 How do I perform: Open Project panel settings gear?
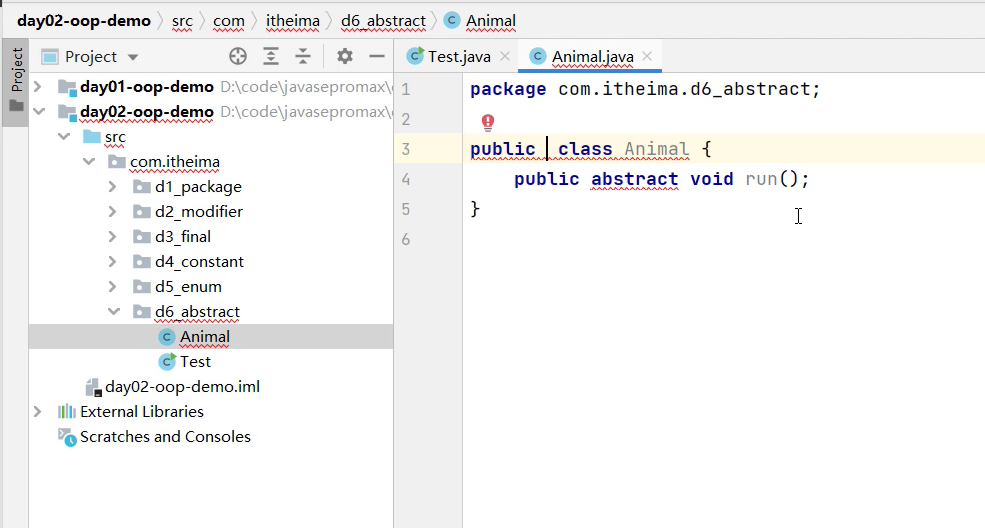click(x=344, y=57)
